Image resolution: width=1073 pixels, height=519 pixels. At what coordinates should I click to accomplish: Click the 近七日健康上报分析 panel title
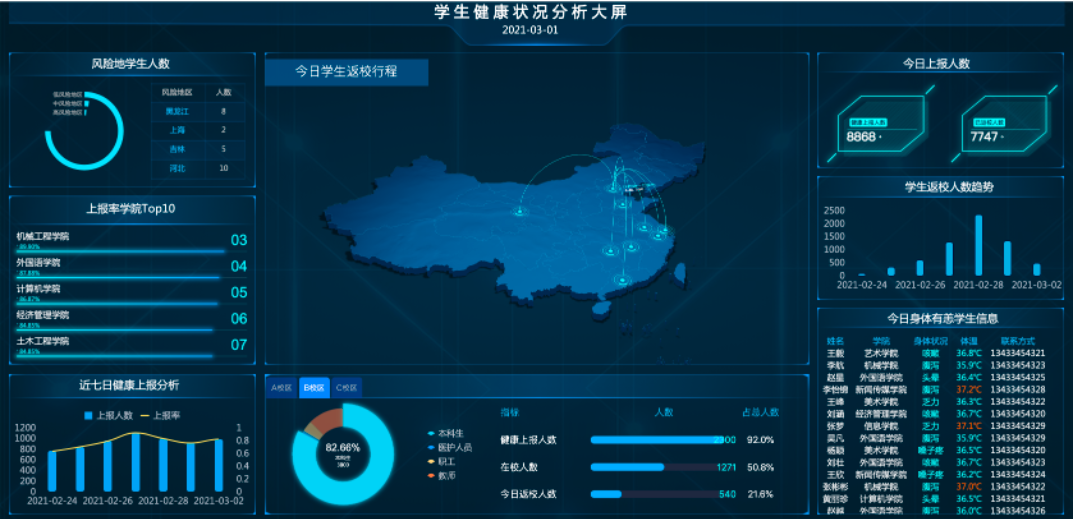(129, 385)
